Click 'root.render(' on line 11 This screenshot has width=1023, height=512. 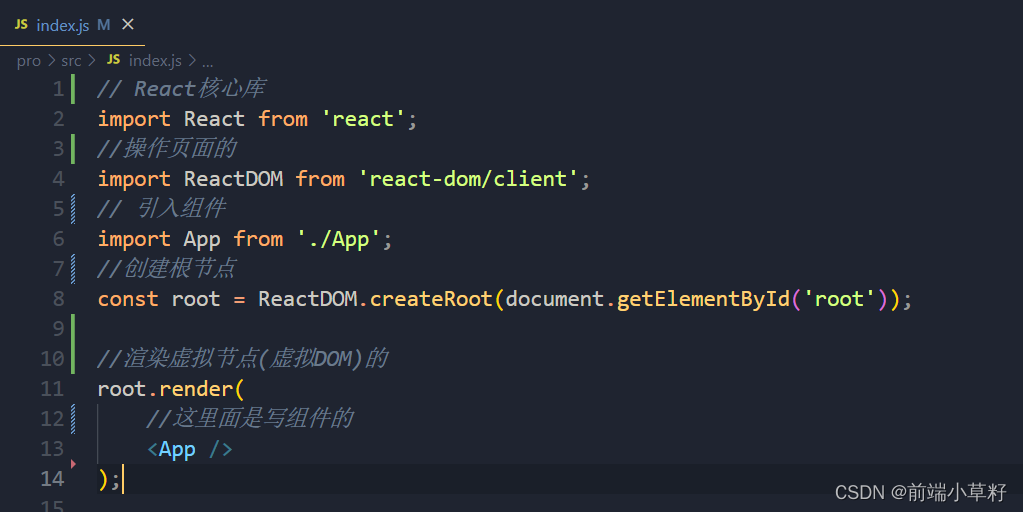tap(171, 389)
